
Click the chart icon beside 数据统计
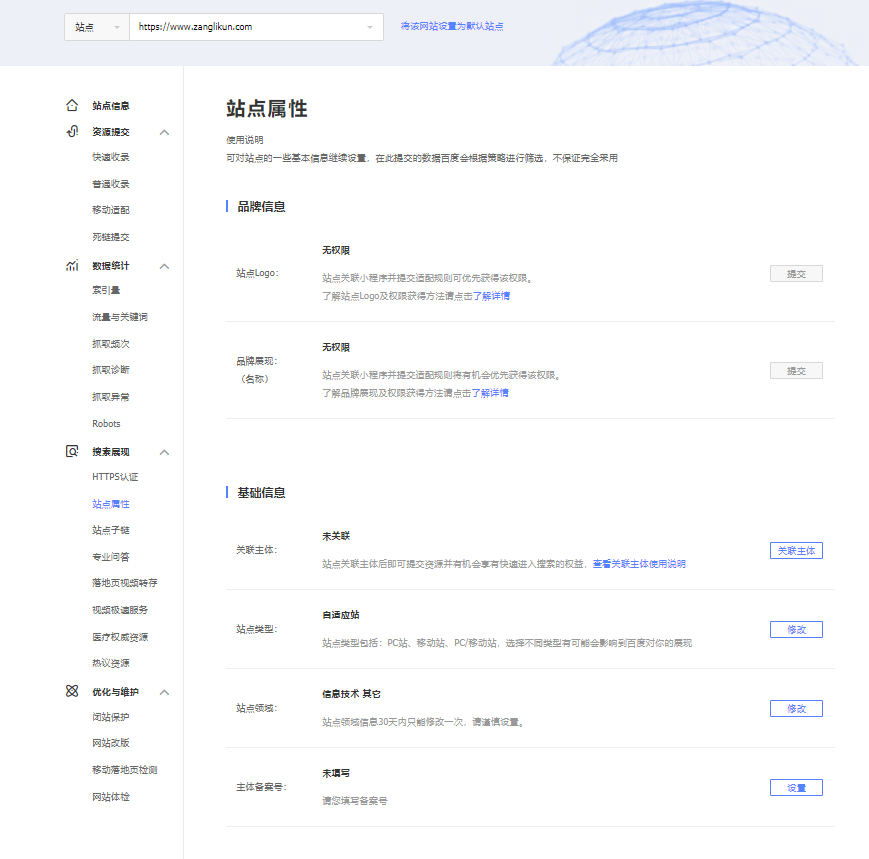(72, 266)
